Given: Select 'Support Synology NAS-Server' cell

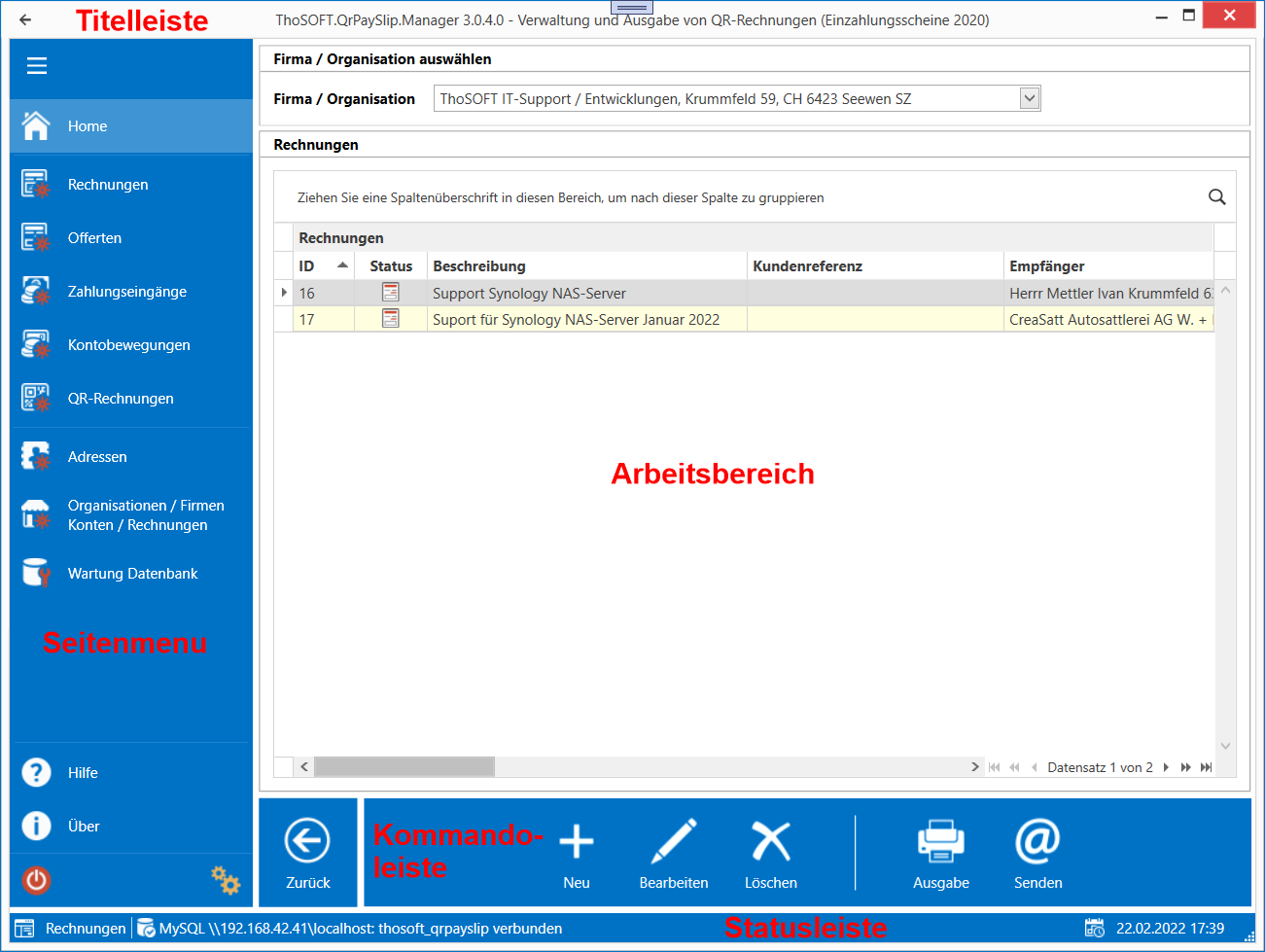Looking at the screenshot, I should [x=587, y=293].
